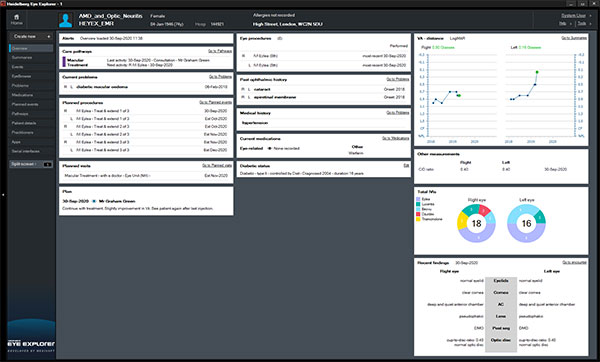Image resolution: width=600 pixels, height=362 pixels.
Task: Switch to the Summaries sidebar item
Action: 22,57
